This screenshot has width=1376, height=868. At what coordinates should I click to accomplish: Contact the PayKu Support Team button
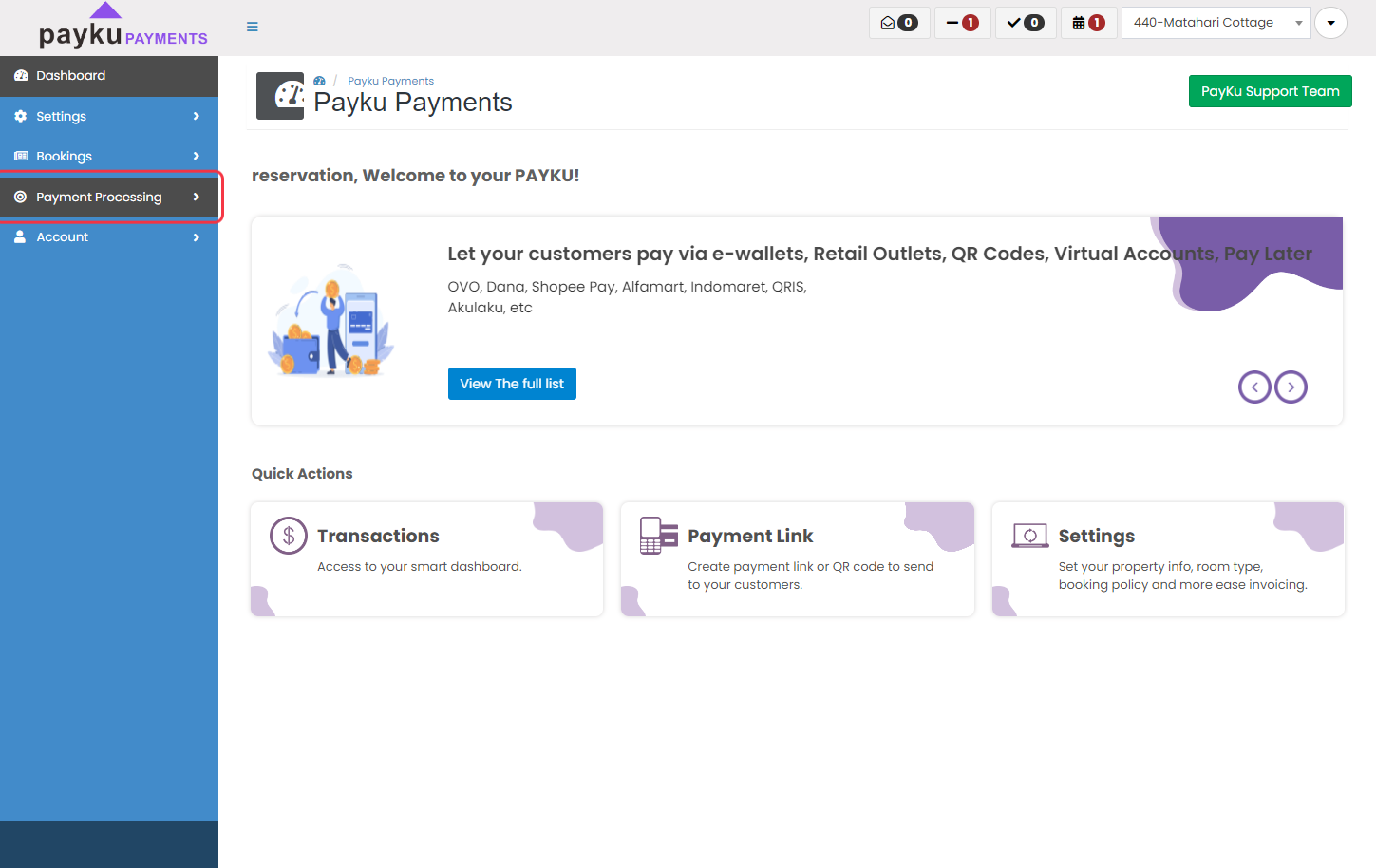pyautogui.click(x=1270, y=91)
